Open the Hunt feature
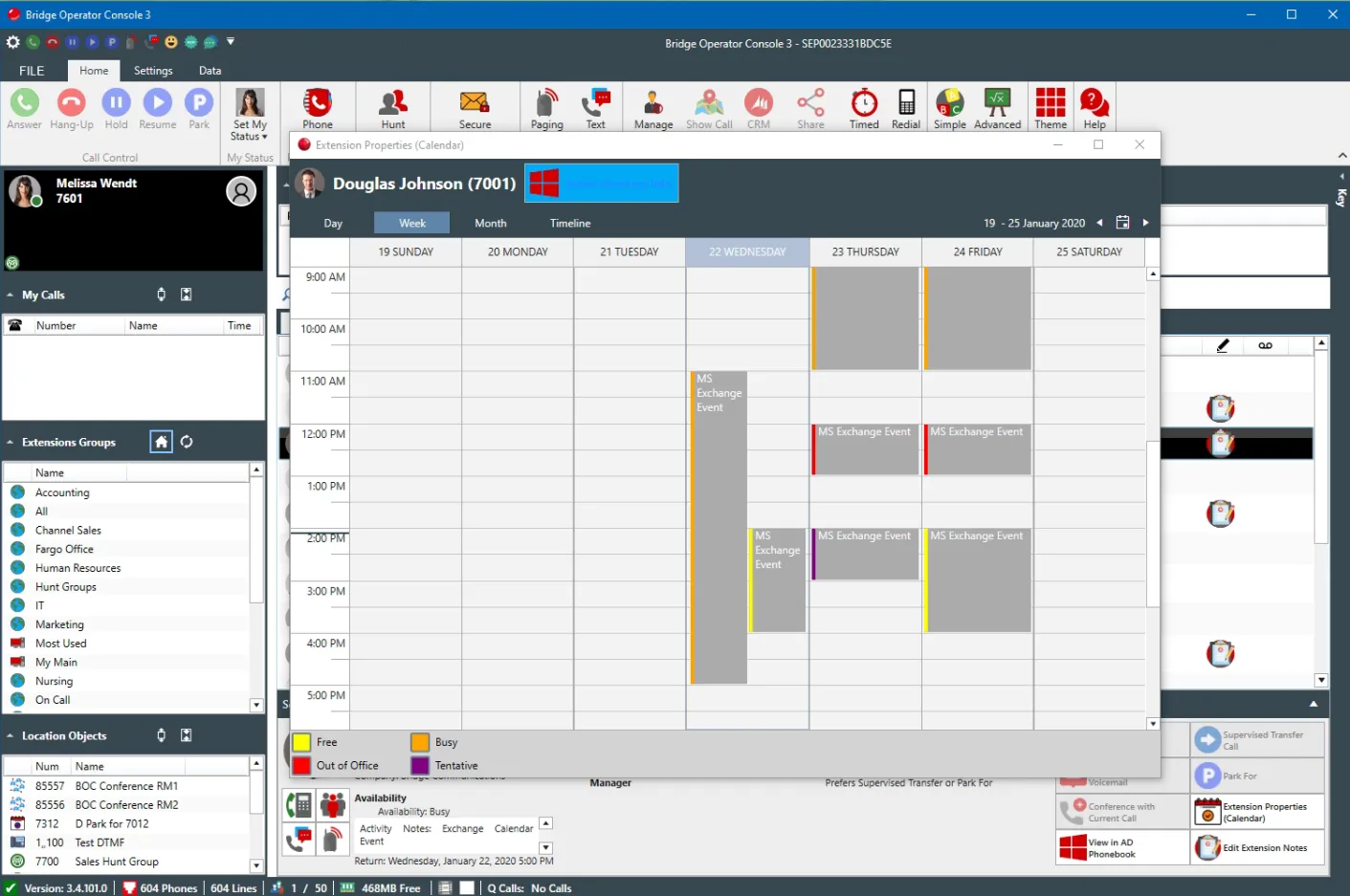This screenshot has width=1350, height=896. [x=391, y=107]
